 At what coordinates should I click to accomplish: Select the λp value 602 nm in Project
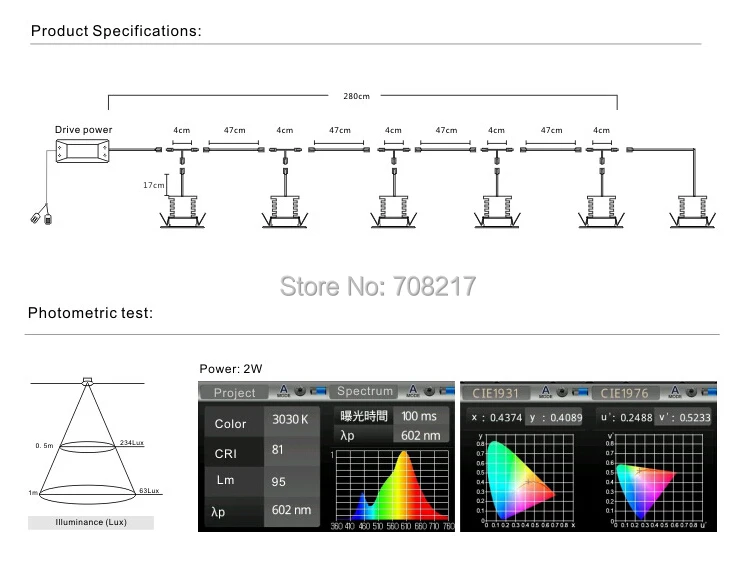291,510
